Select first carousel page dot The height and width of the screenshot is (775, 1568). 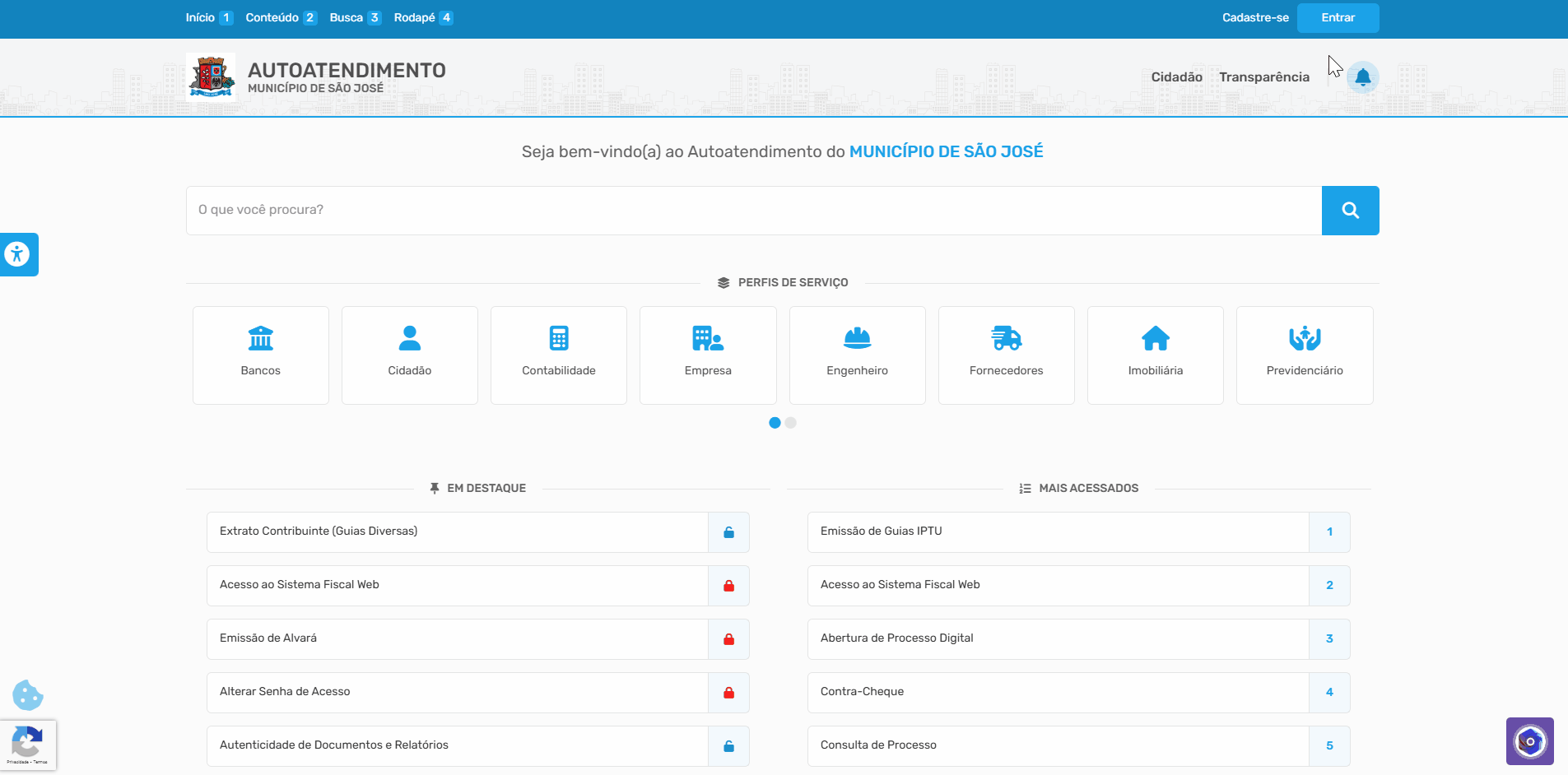(775, 423)
